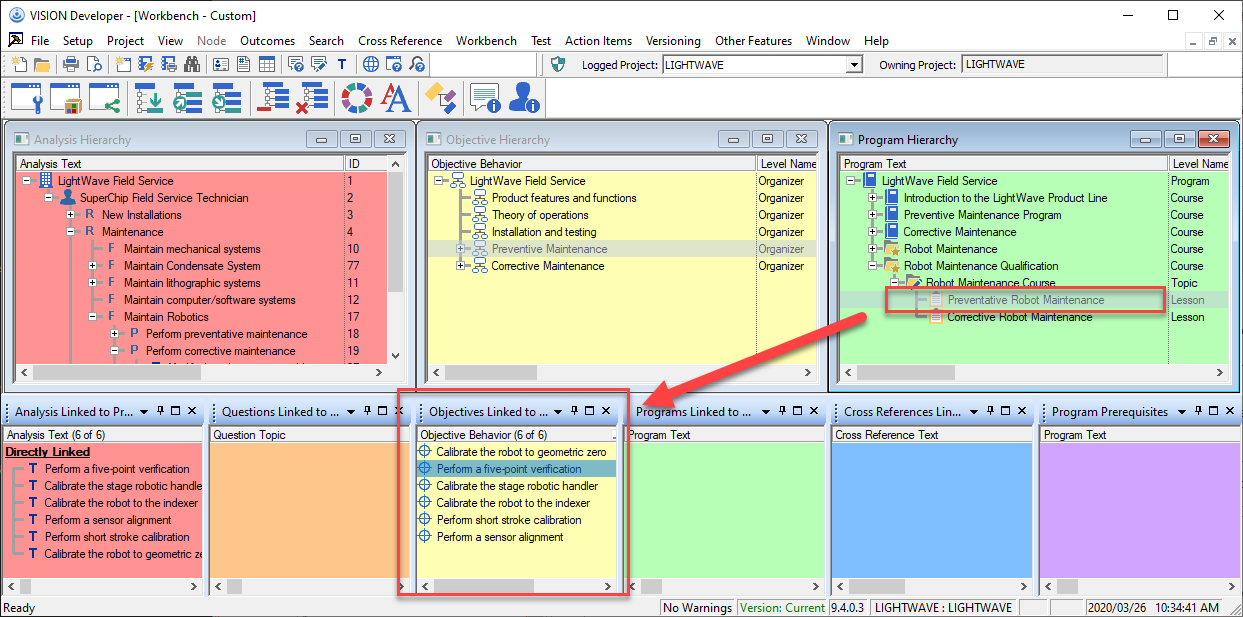
Task: Select Theory of operations objective
Action: pyautogui.click(x=540, y=215)
